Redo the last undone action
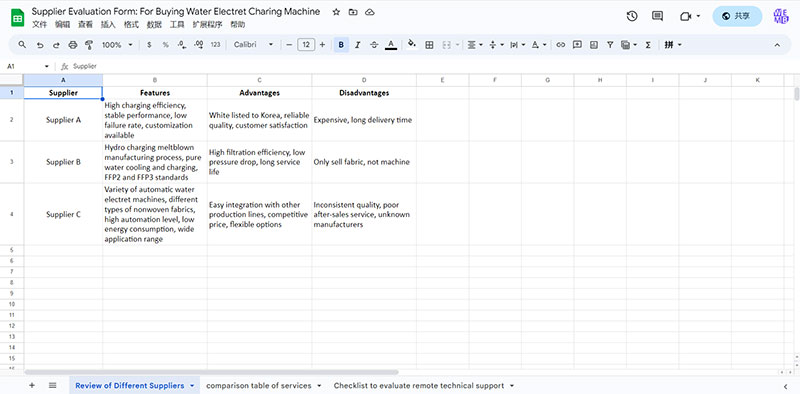Image resolution: width=800 pixels, height=394 pixels. pos(56,45)
